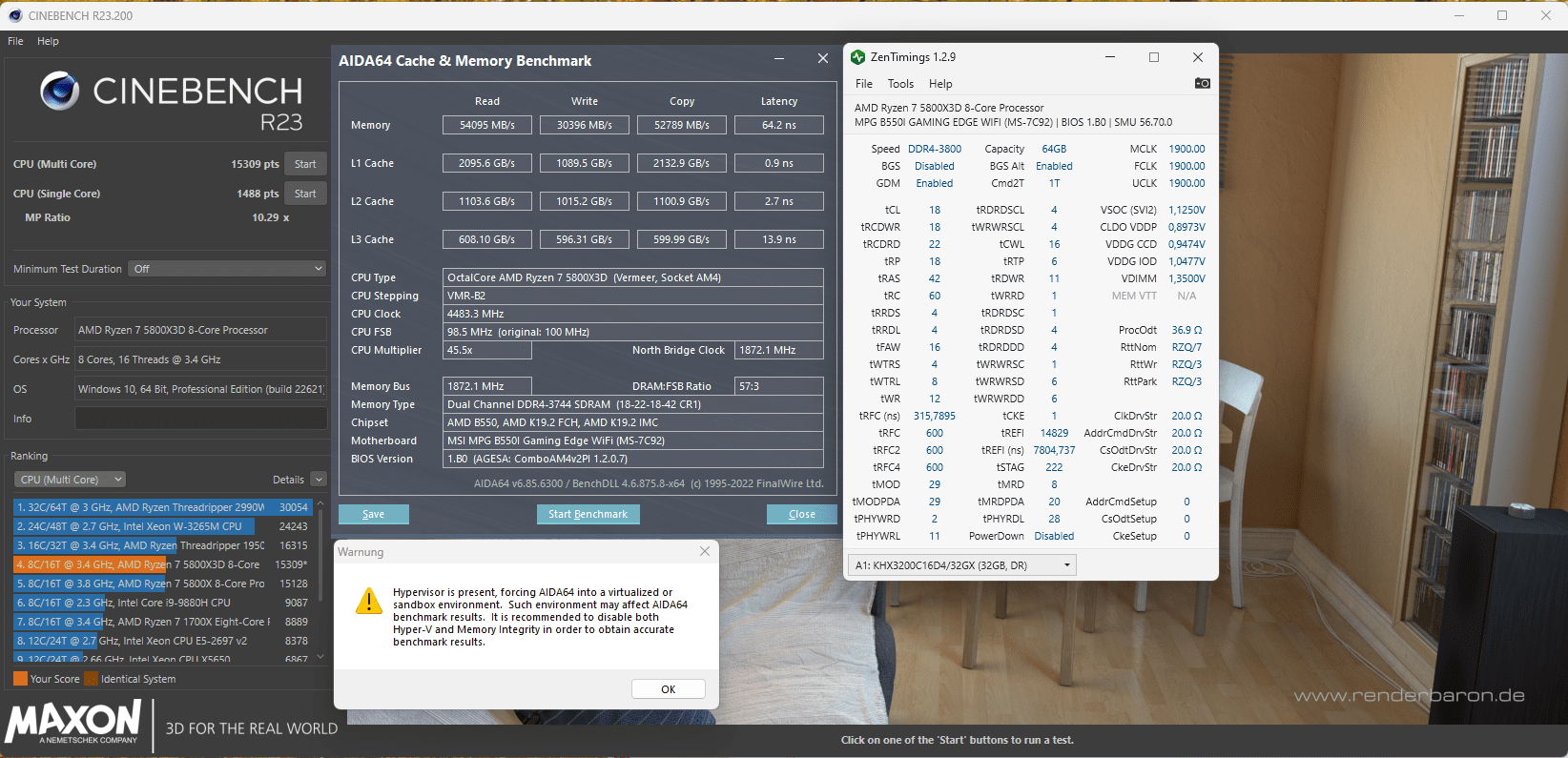This screenshot has width=1568, height=758.
Task: Click Close button in AIDA64 benchmark
Action: (802, 514)
